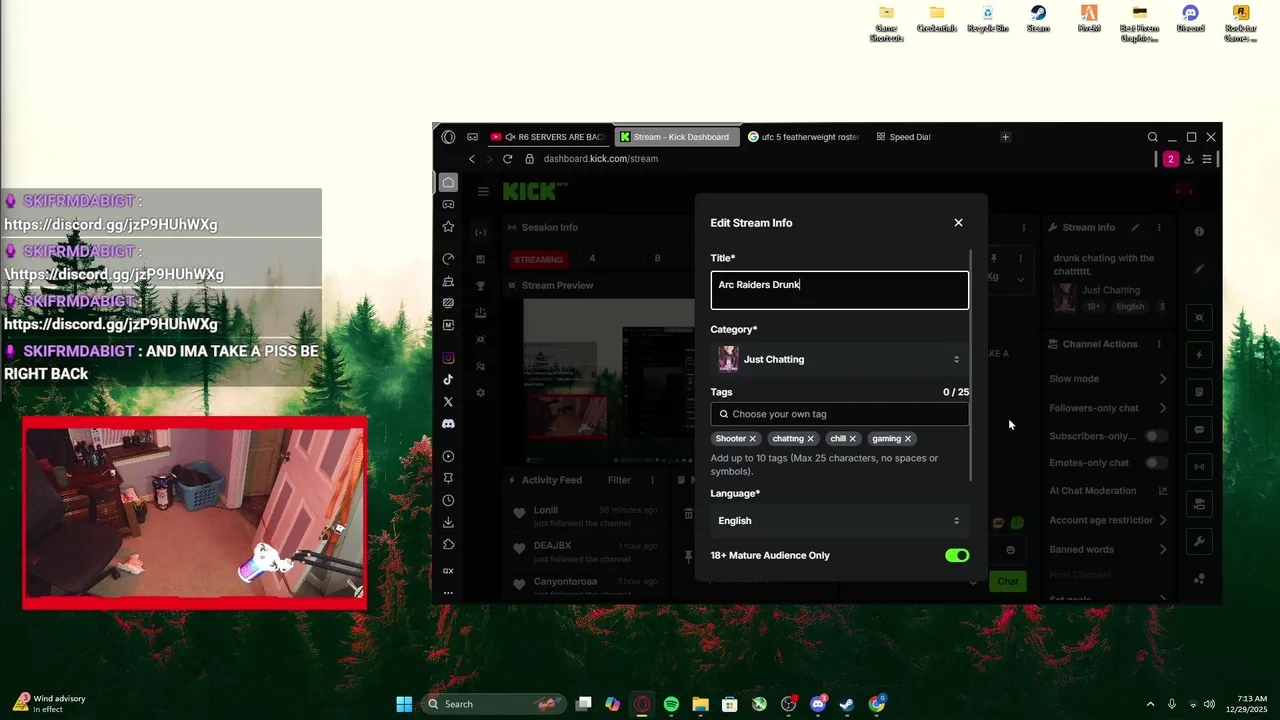Open Discord in the Opera GX sidebar

point(448,424)
